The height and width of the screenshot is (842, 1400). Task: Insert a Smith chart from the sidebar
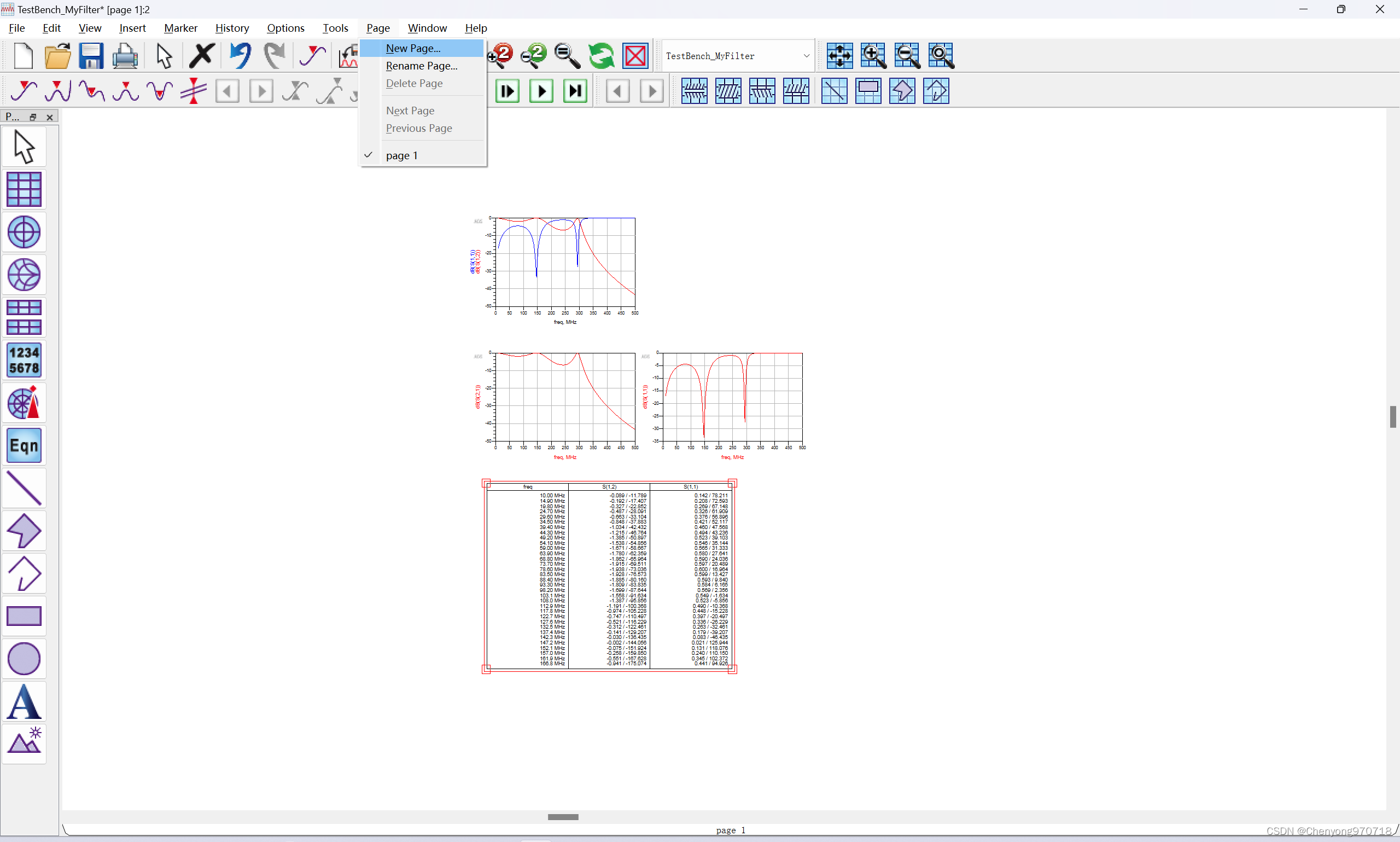pos(25,275)
